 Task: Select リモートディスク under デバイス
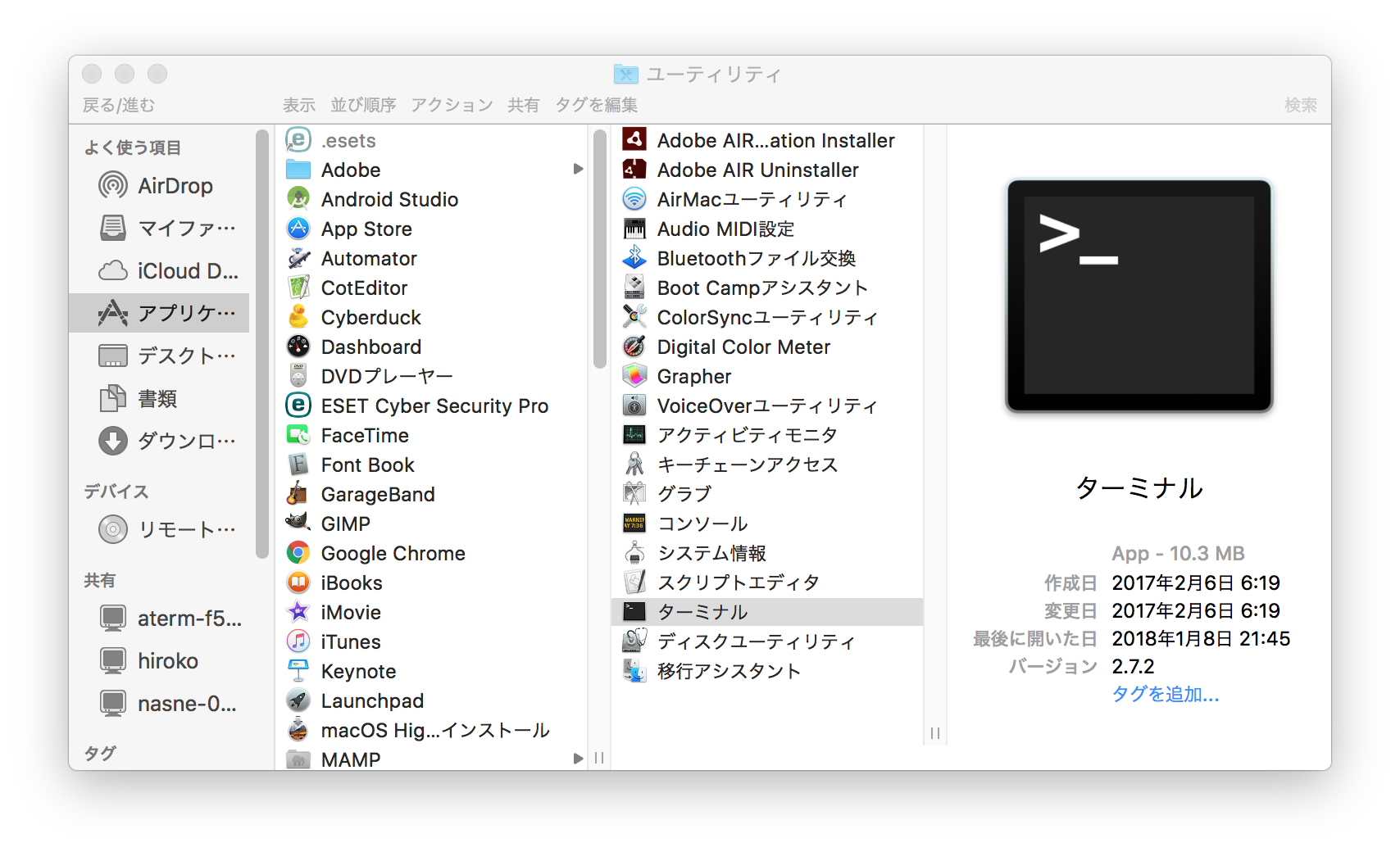159,529
